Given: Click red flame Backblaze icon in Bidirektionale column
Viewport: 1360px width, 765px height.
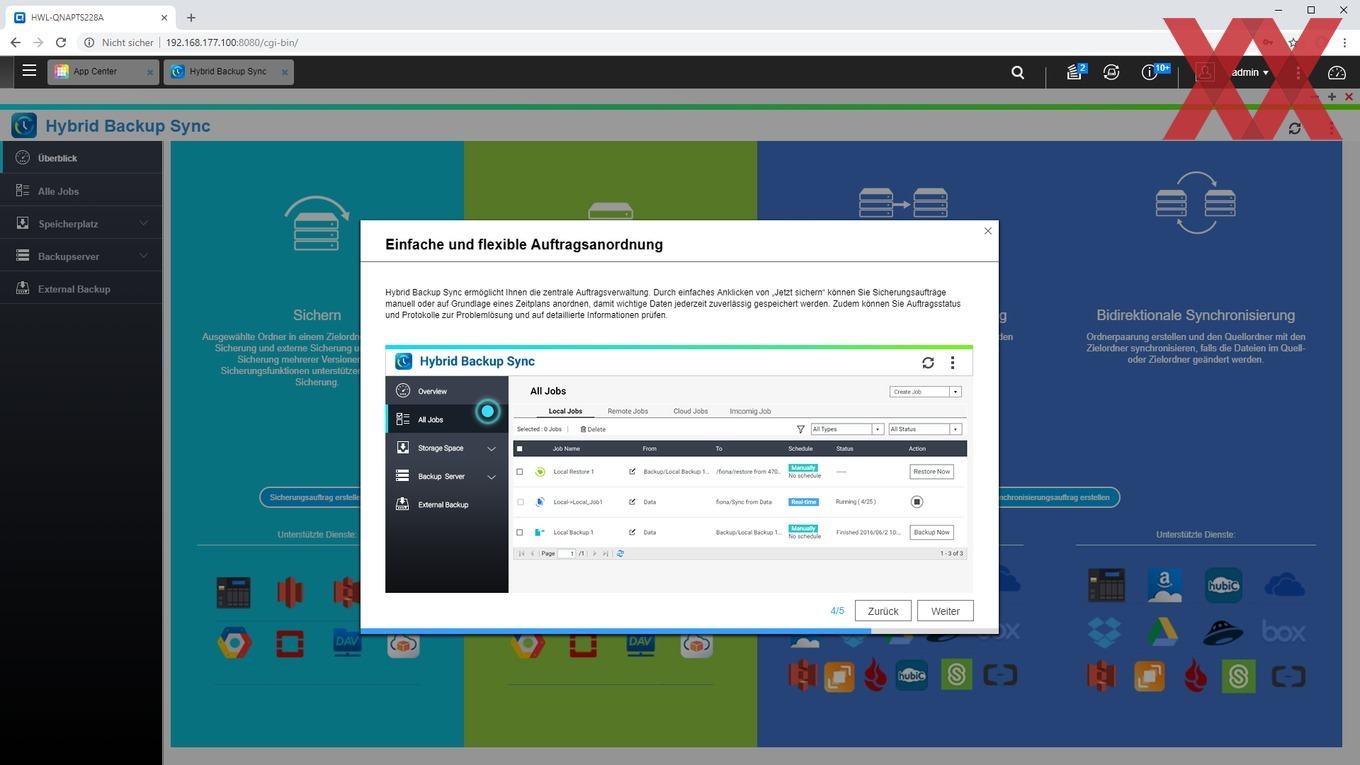Looking at the screenshot, I should click(1194, 677).
